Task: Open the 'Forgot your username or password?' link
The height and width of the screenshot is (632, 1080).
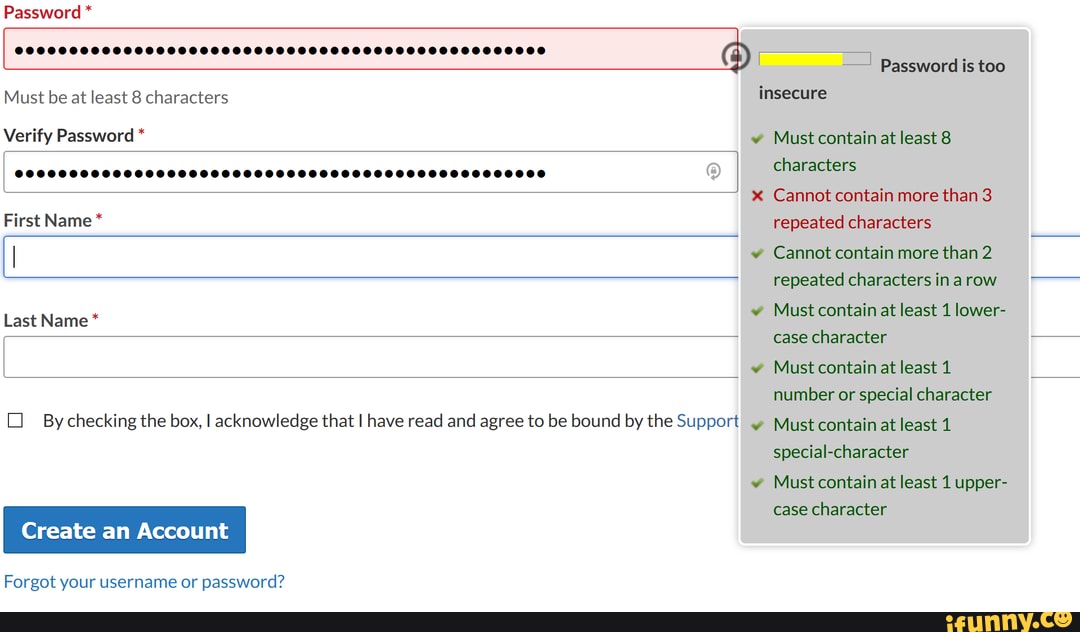Action: tap(143, 581)
